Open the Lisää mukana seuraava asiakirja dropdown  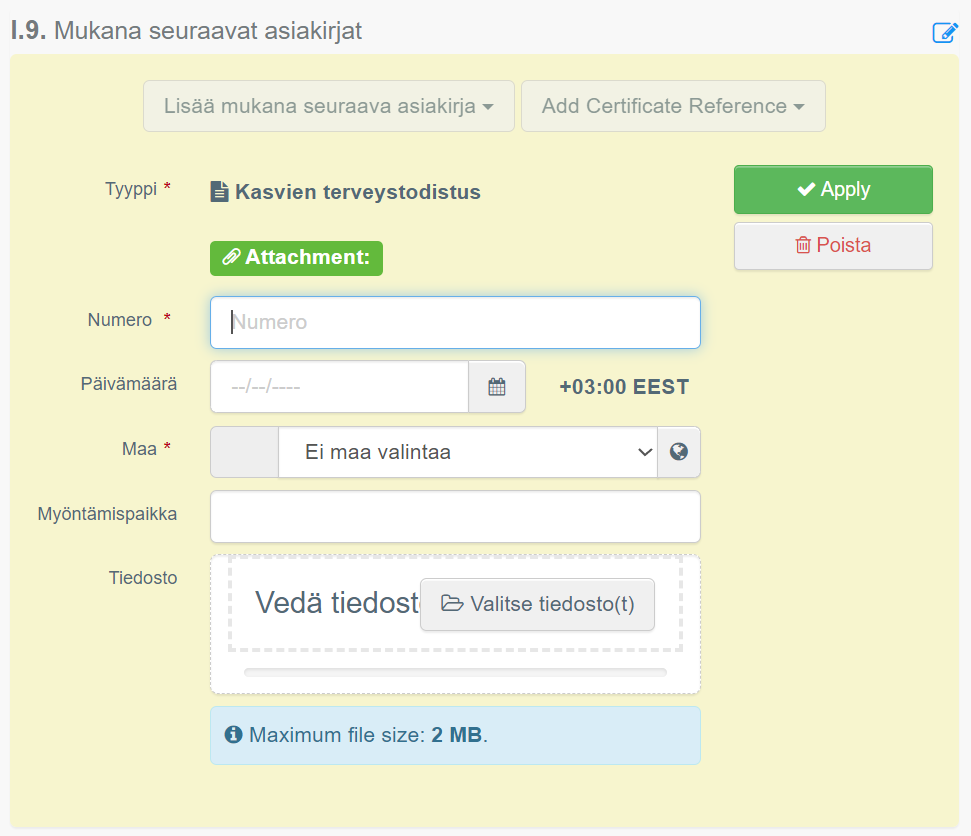(x=328, y=106)
